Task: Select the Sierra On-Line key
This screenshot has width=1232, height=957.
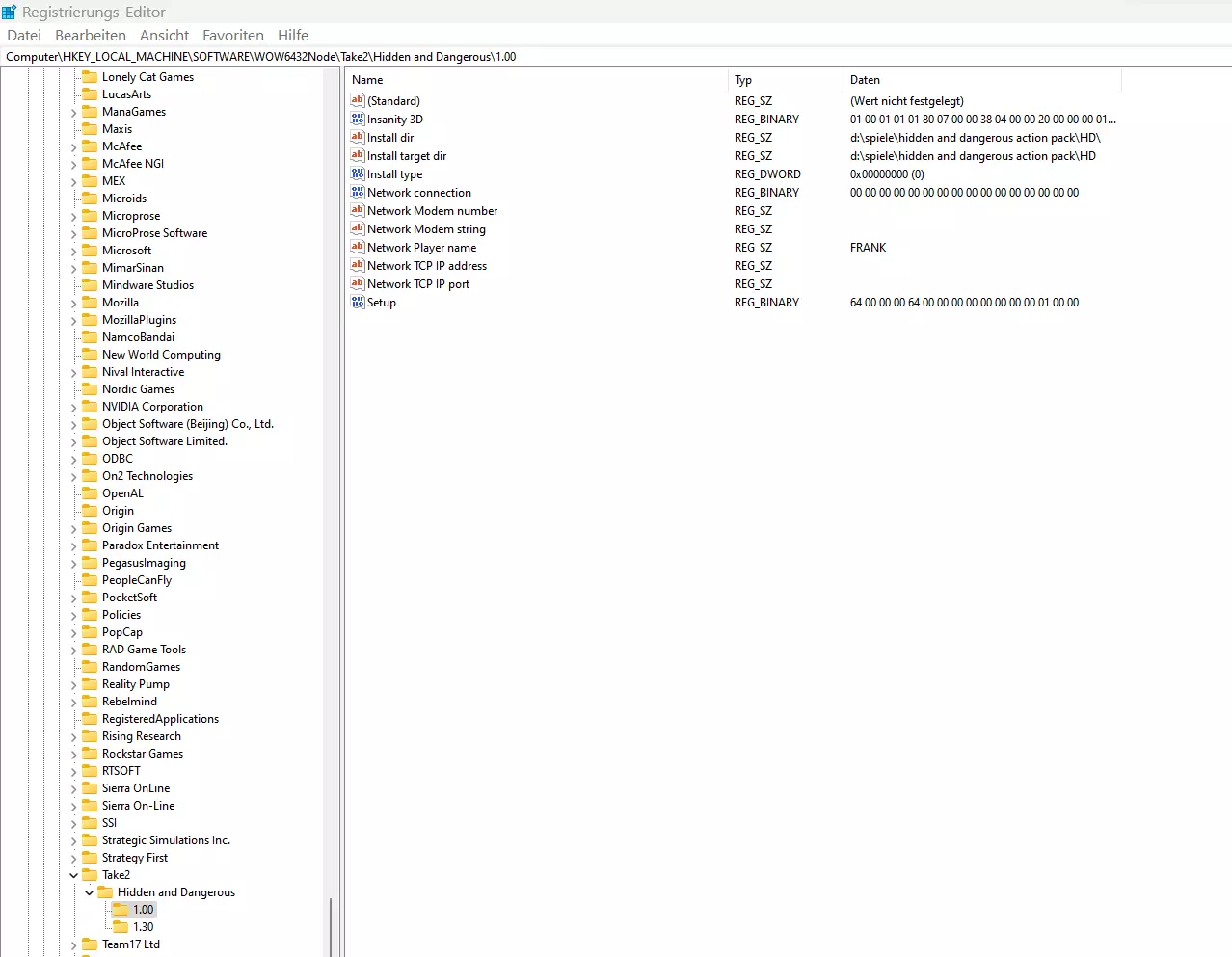Action: coord(138,805)
